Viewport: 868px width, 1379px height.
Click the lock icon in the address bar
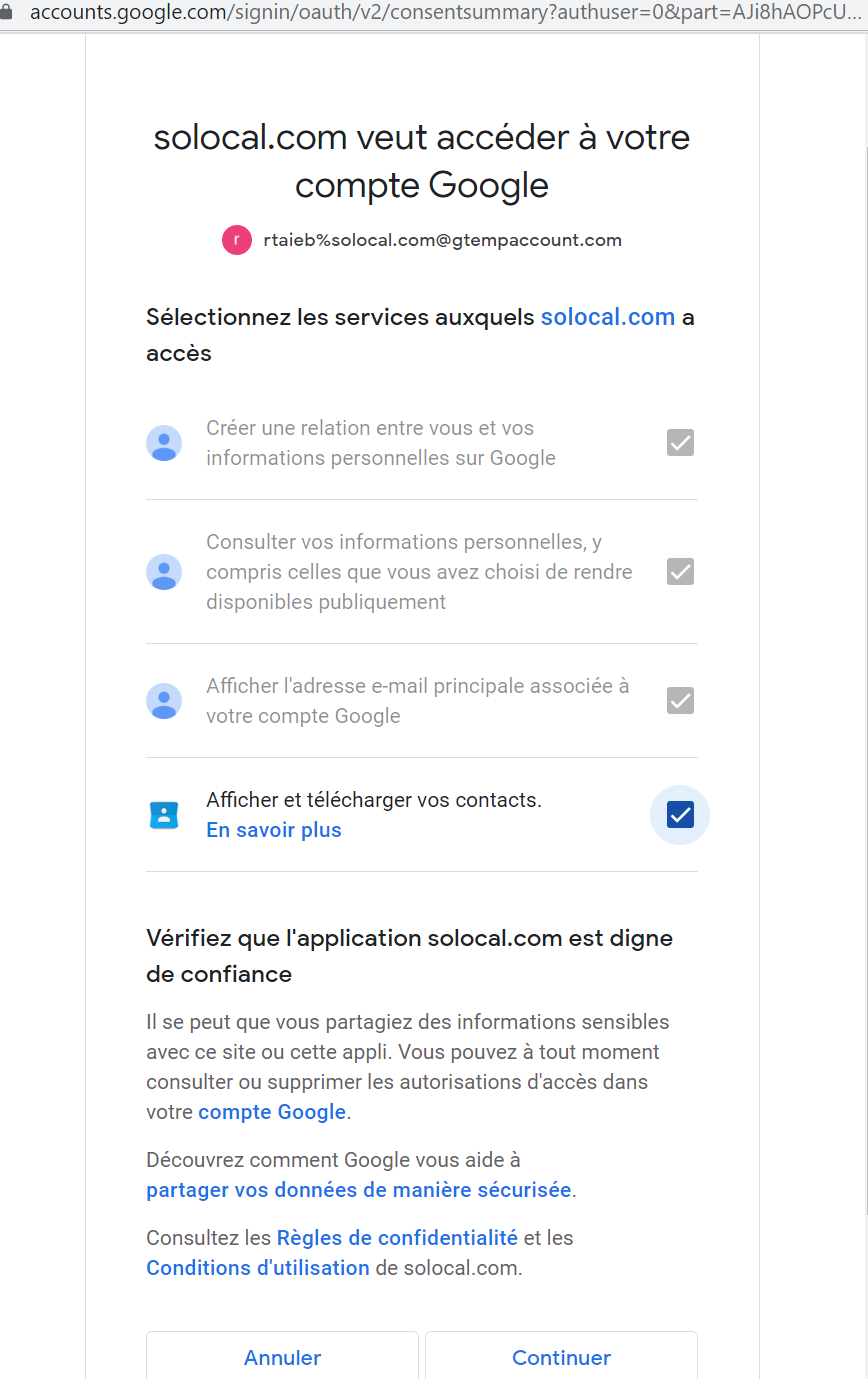coord(6,14)
